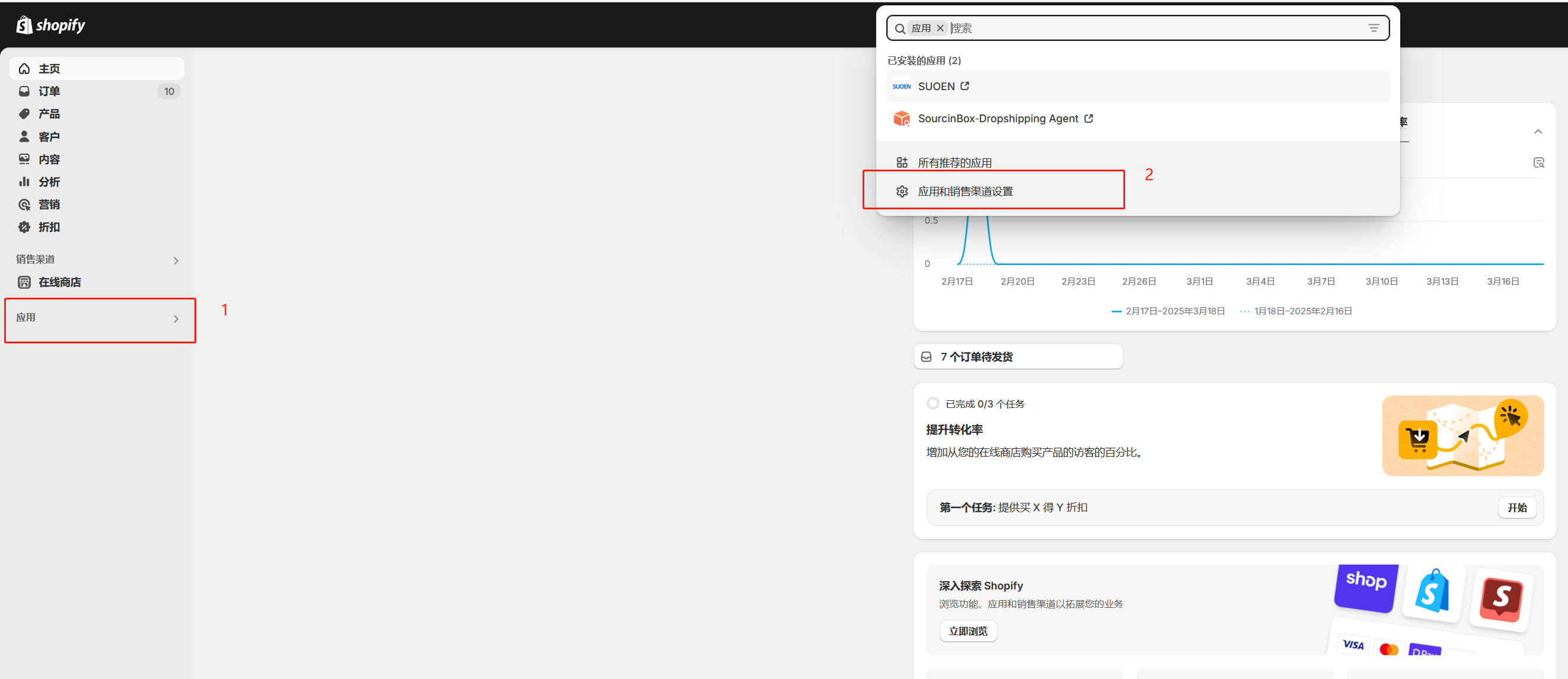
Task: Click the 开始 button for first task
Action: [1516, 508]
